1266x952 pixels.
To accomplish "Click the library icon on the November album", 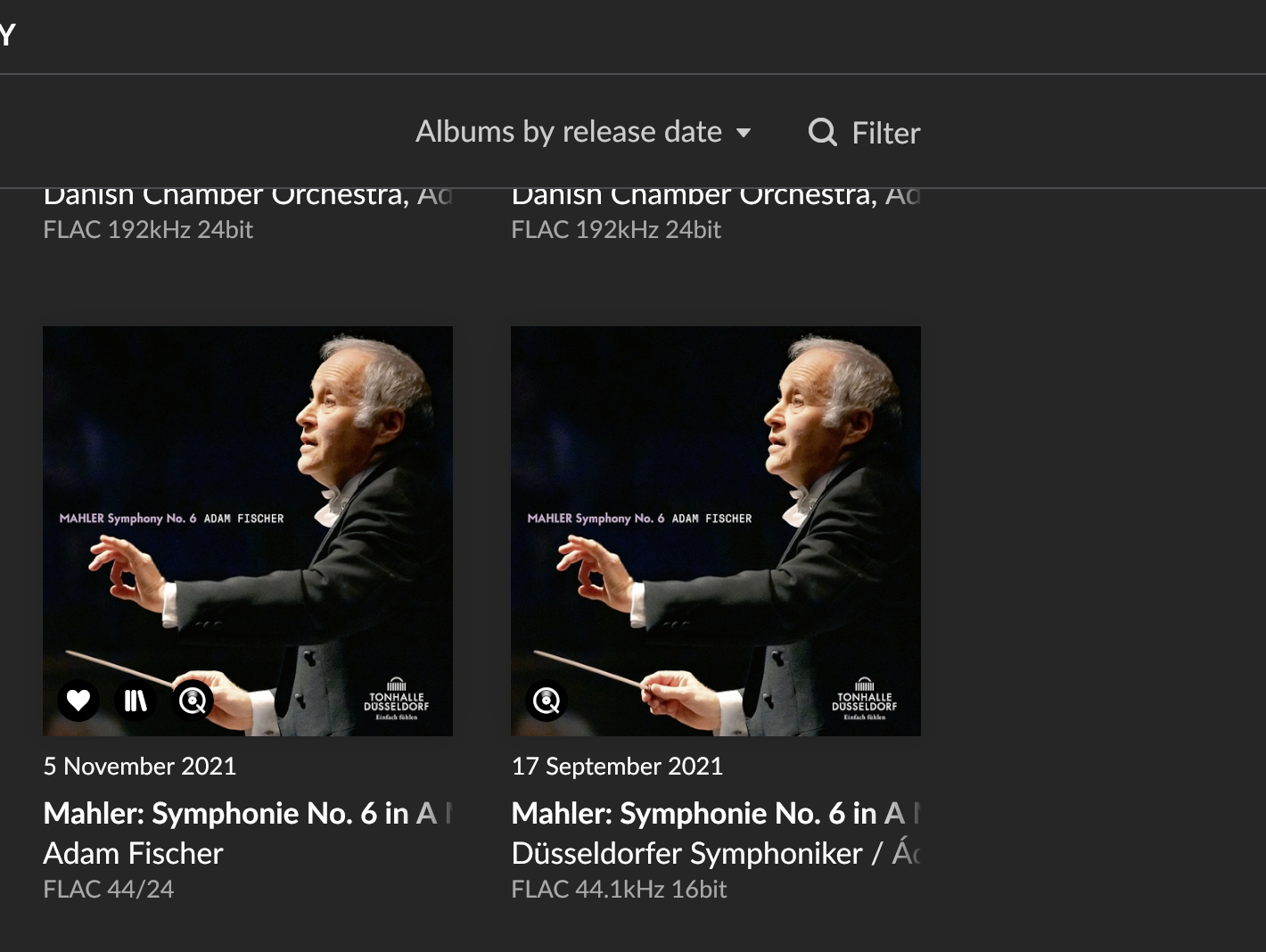I will click(136, 701).
